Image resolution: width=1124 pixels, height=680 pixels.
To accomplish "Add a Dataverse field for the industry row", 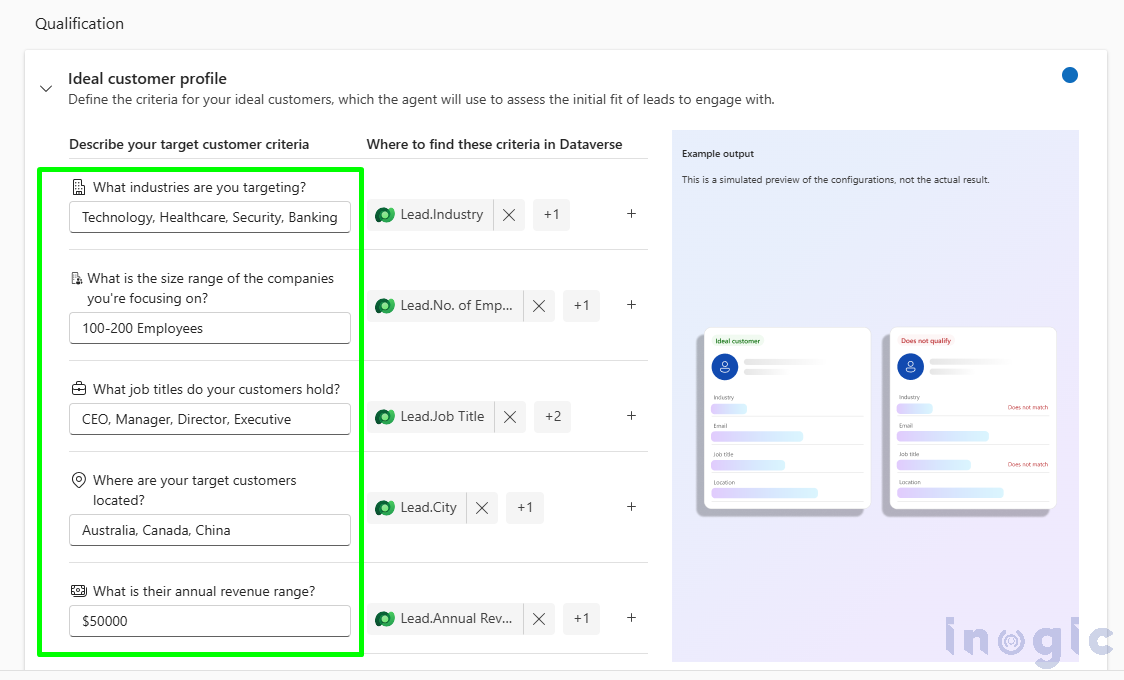I will pyautogui.click(x=632, y=214).
